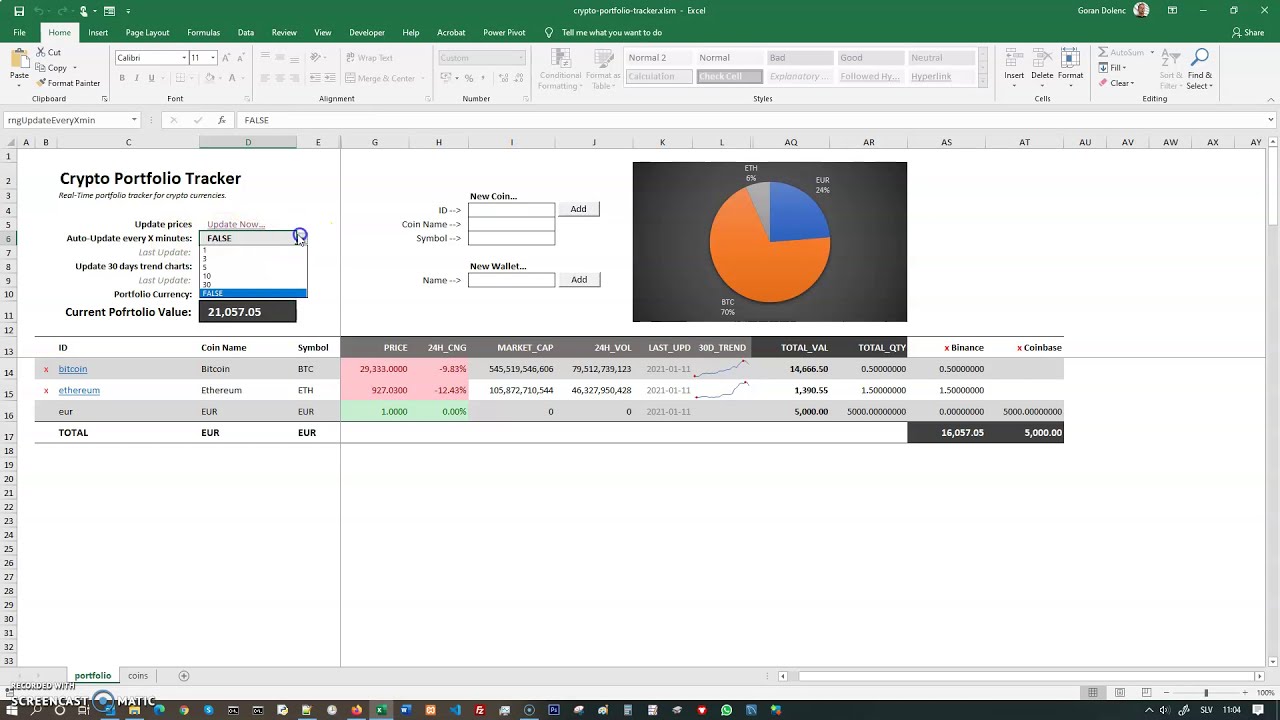Open the font size dropdown showing 11
Image resolution: width=1280 pixels, height=720 pixels.
pos(212,58)
